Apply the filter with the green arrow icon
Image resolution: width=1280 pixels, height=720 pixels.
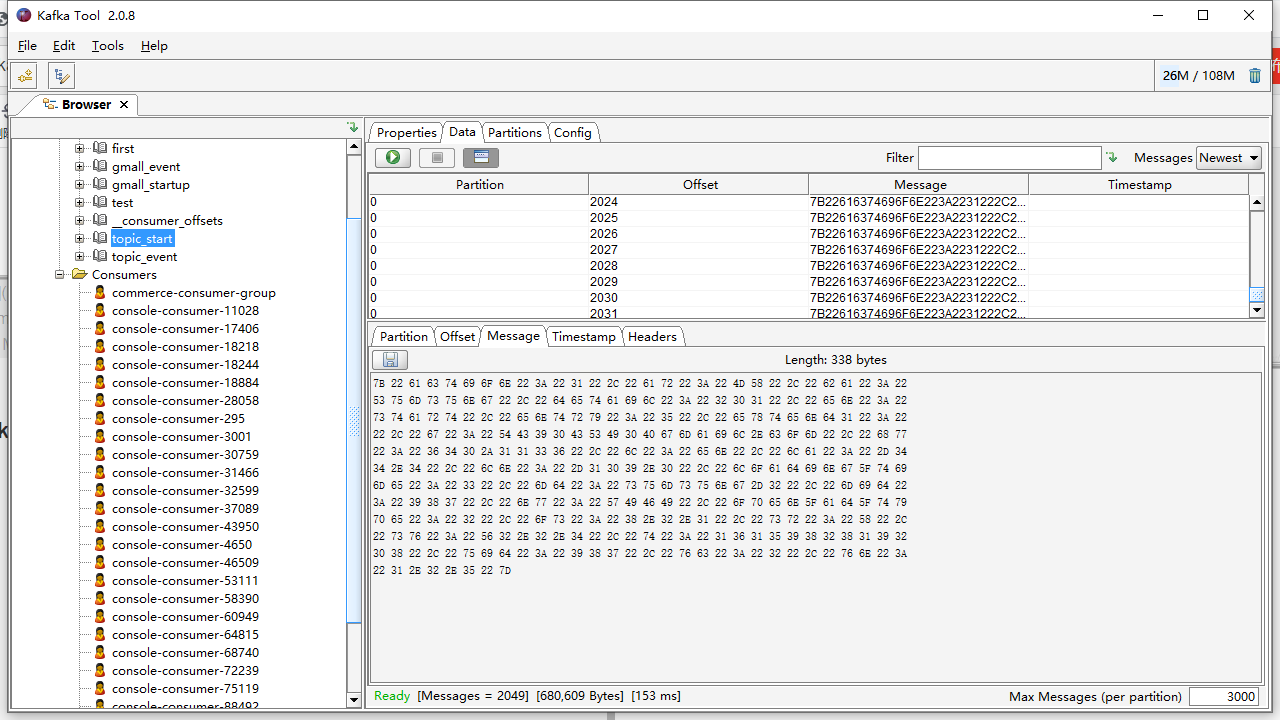click(x=1111, y=158)
